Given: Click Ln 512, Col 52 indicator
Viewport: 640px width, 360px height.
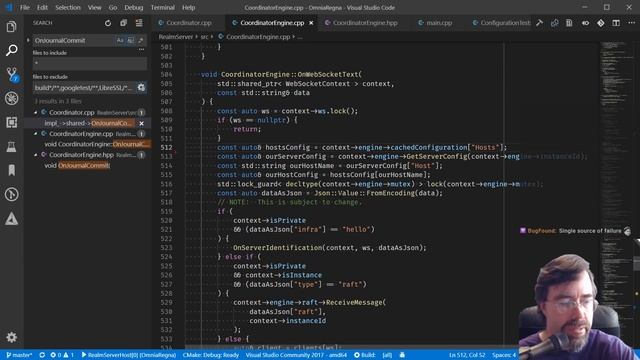Looking at the screenshot, I should click(x=467, y=355).
